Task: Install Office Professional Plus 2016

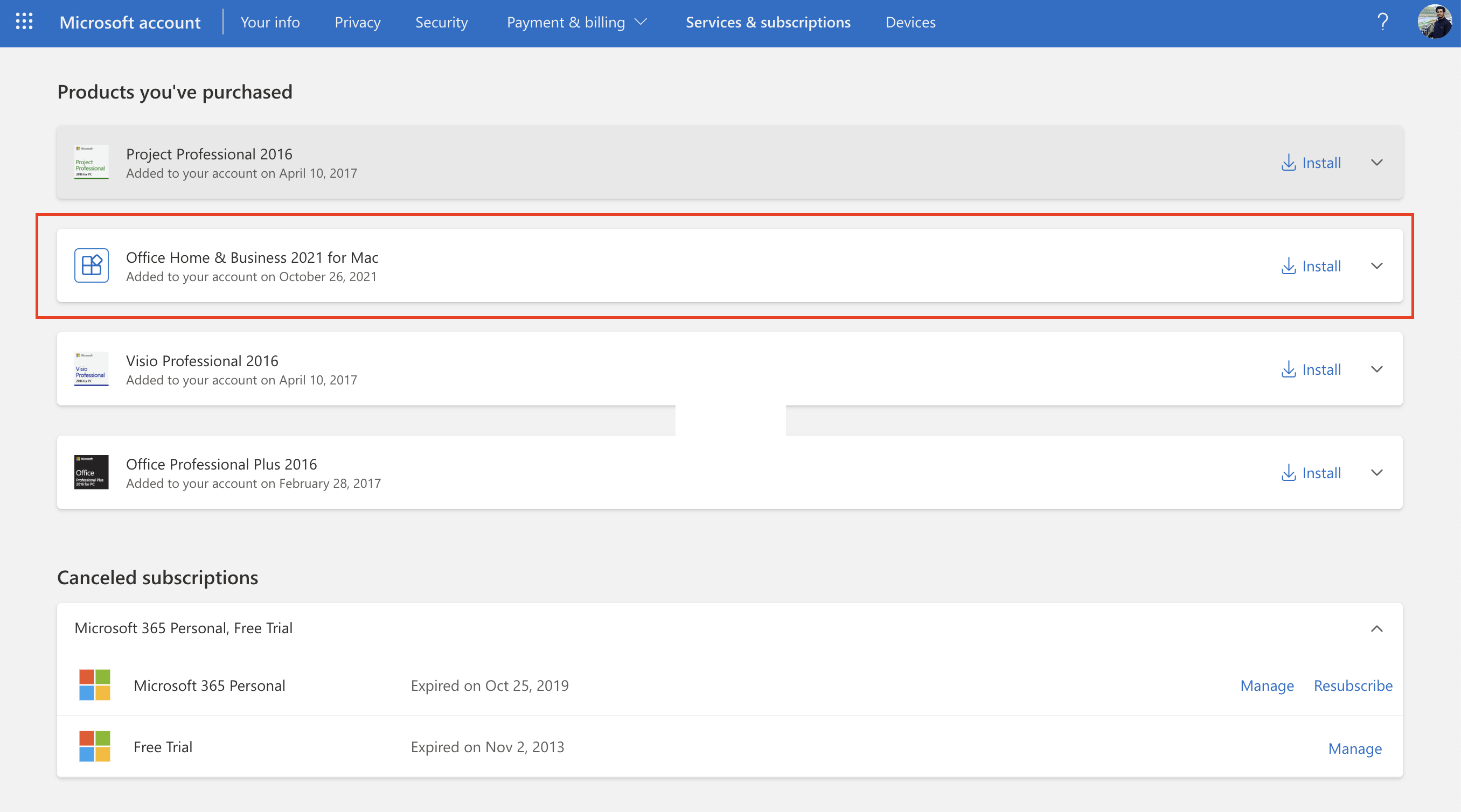Action: 1311,473
